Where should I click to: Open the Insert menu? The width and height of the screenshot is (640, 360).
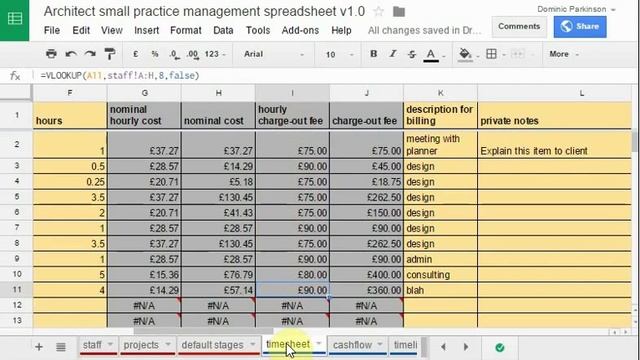[x=147, y=30]
